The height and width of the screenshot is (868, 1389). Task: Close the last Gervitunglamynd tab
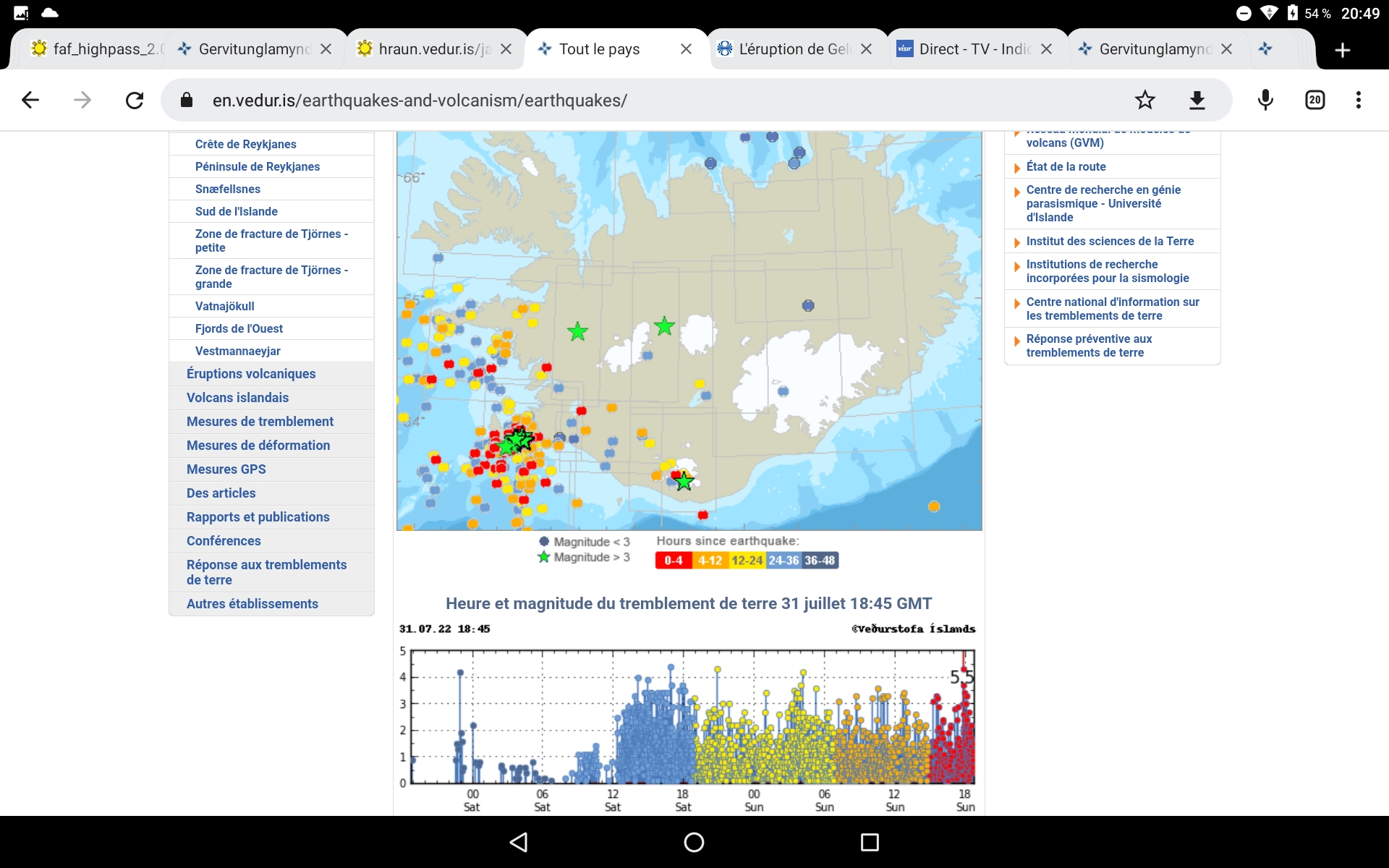(1226, 49)
